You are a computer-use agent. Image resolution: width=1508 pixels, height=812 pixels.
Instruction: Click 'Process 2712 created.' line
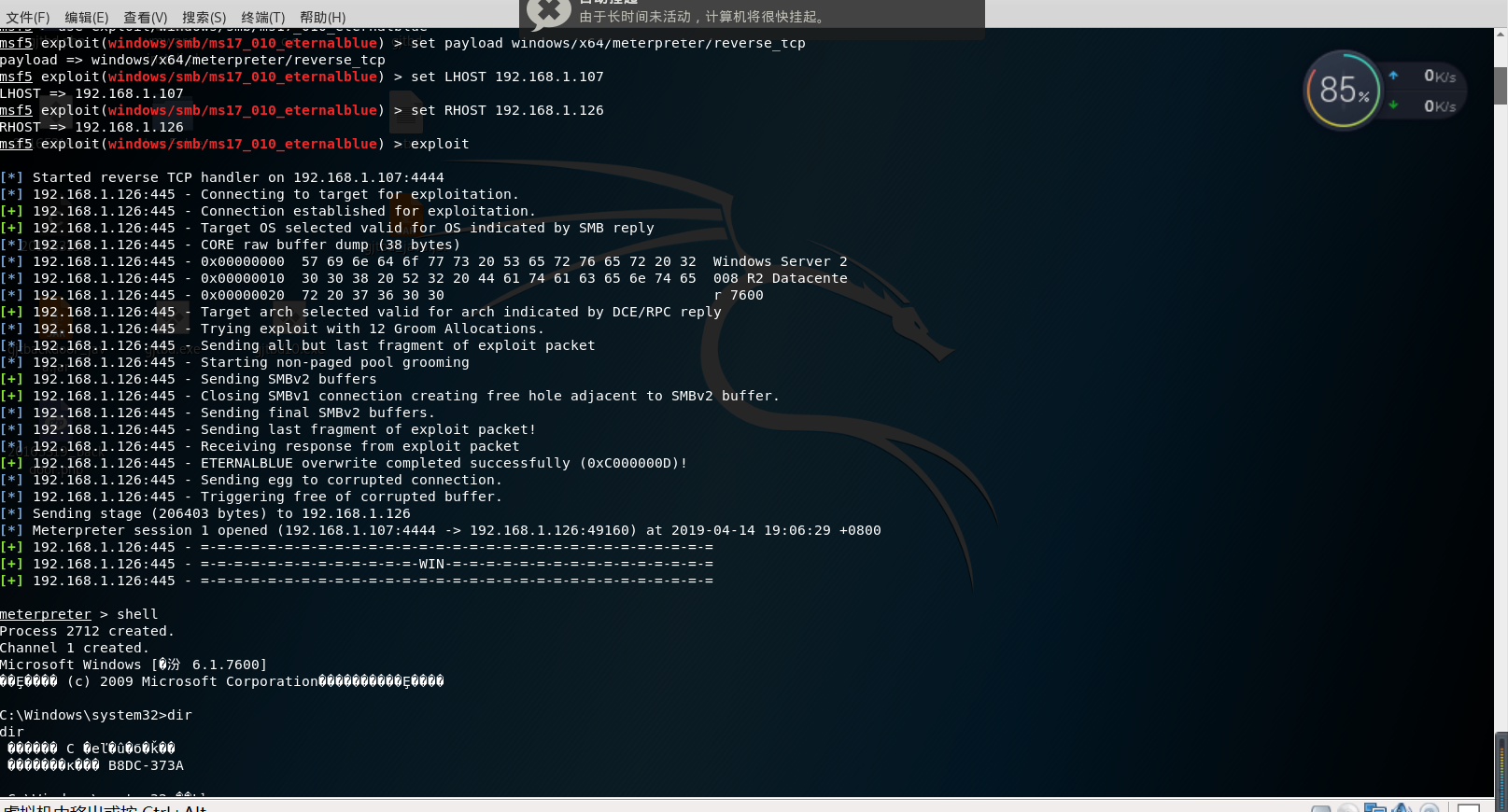(x=87, y=631)
